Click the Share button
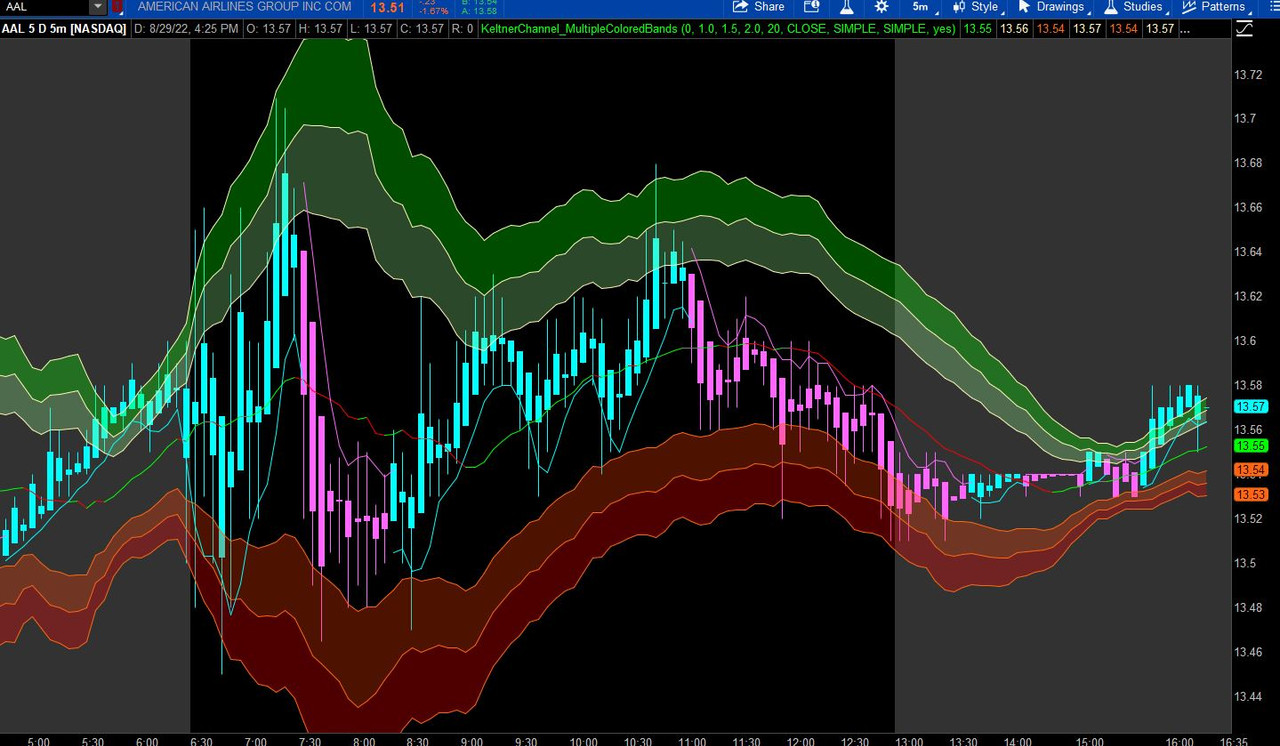The width and height of the screenshot is (1280, 746). click(x=759, y=7)
